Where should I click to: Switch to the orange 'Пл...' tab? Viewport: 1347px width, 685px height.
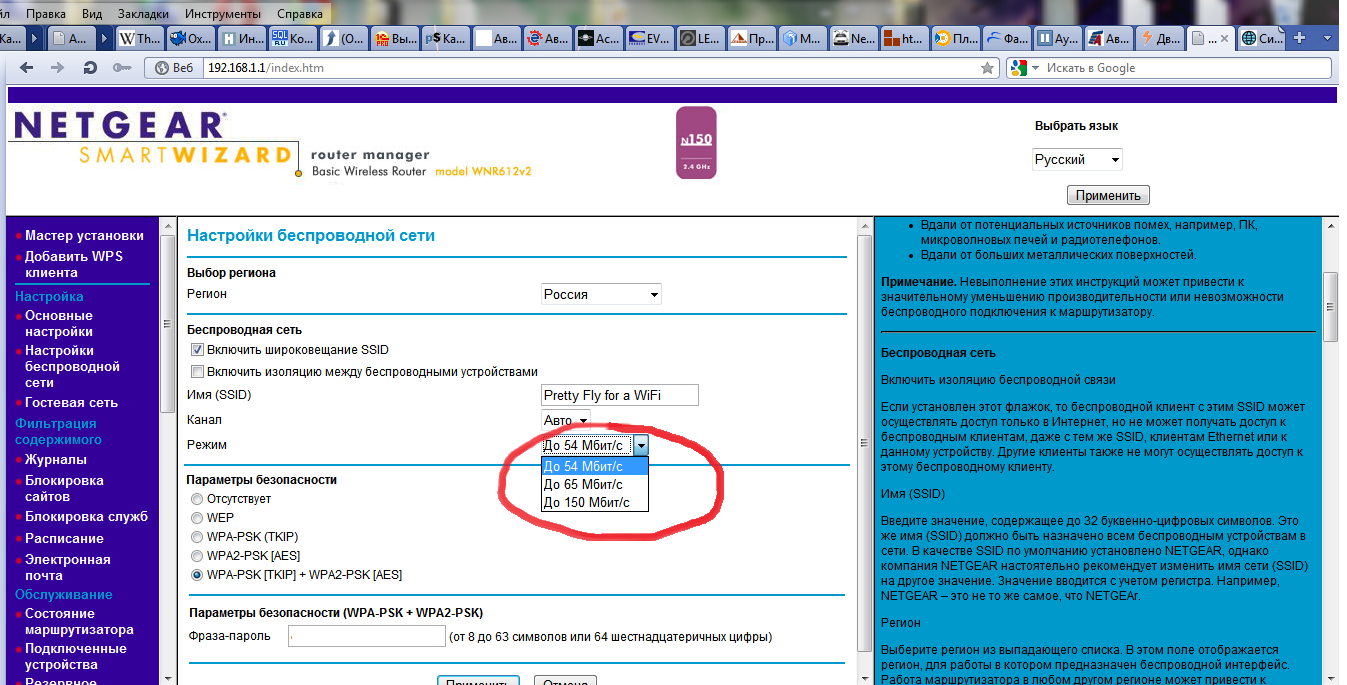(x=958, y=39)
